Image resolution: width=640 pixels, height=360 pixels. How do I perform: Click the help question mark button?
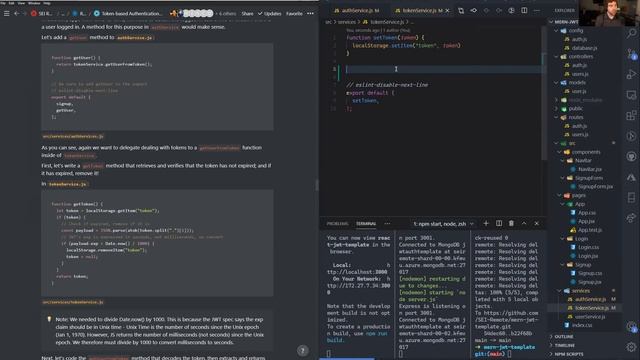click(x=302, y=350)
